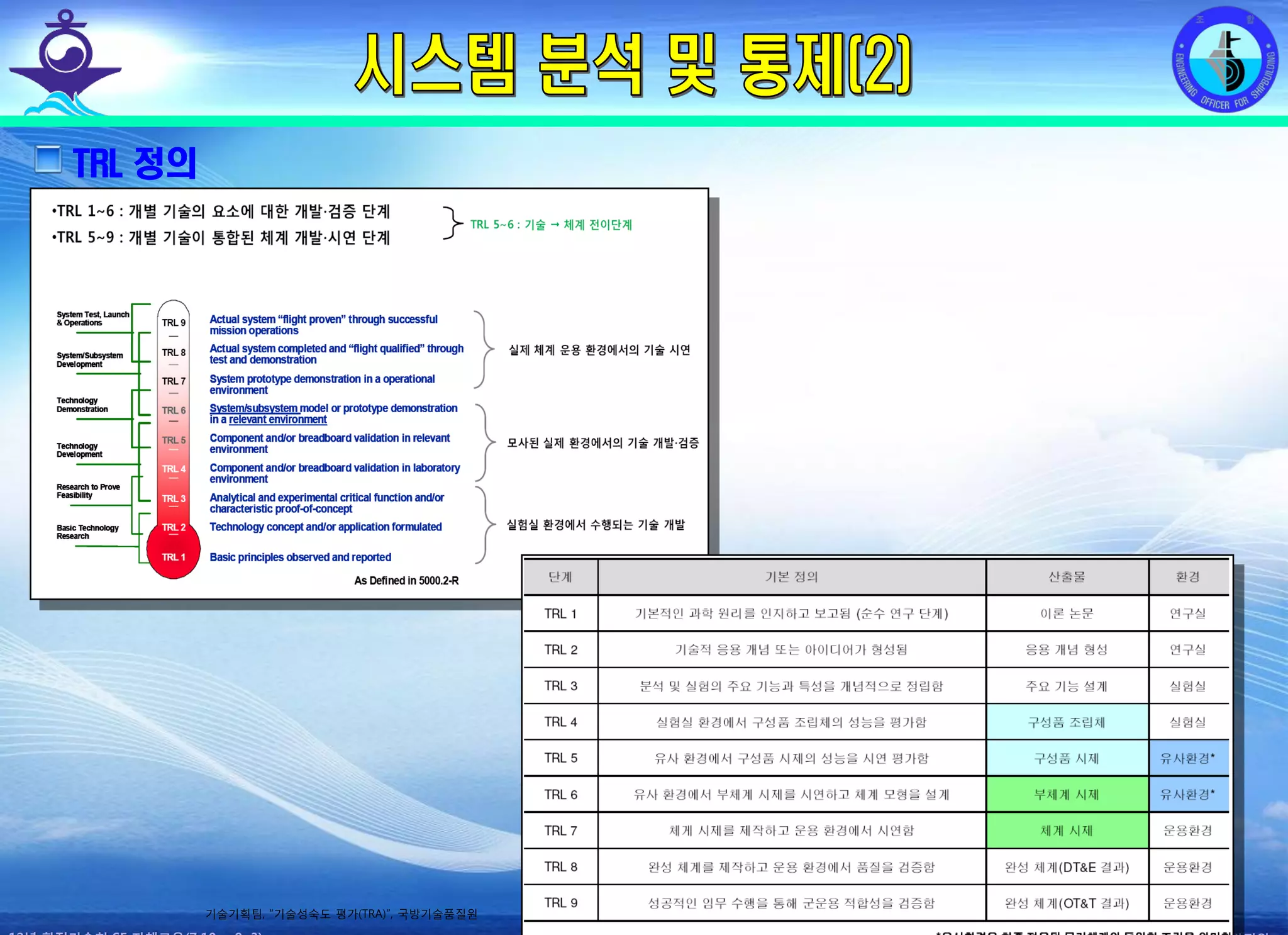The width and height of the screenshot is (1288, 935).
Task: Click Technology Development label
Action: pos(79,450)
